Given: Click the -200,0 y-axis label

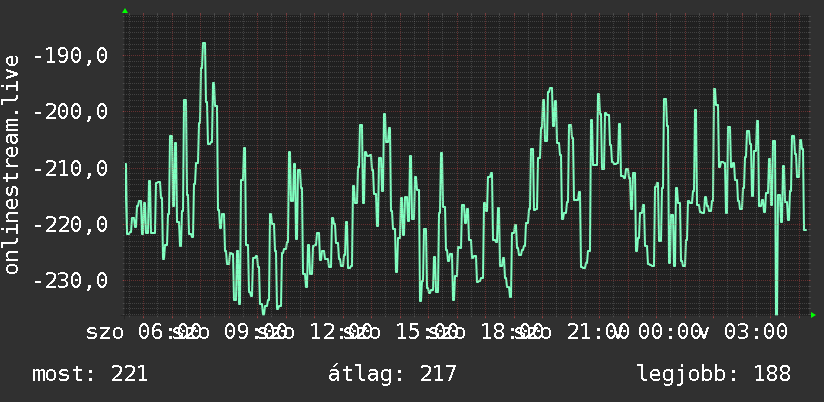Looking at the screenshot, I should coord(70,111).
